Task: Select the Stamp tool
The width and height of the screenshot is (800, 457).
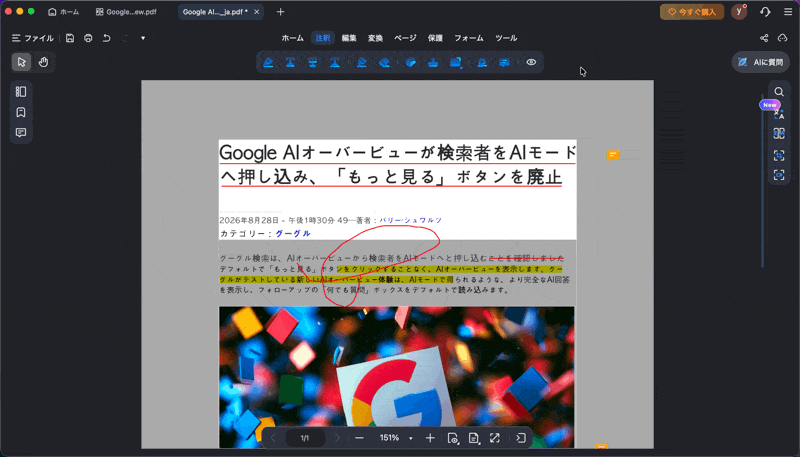Action: pos(433,62)
